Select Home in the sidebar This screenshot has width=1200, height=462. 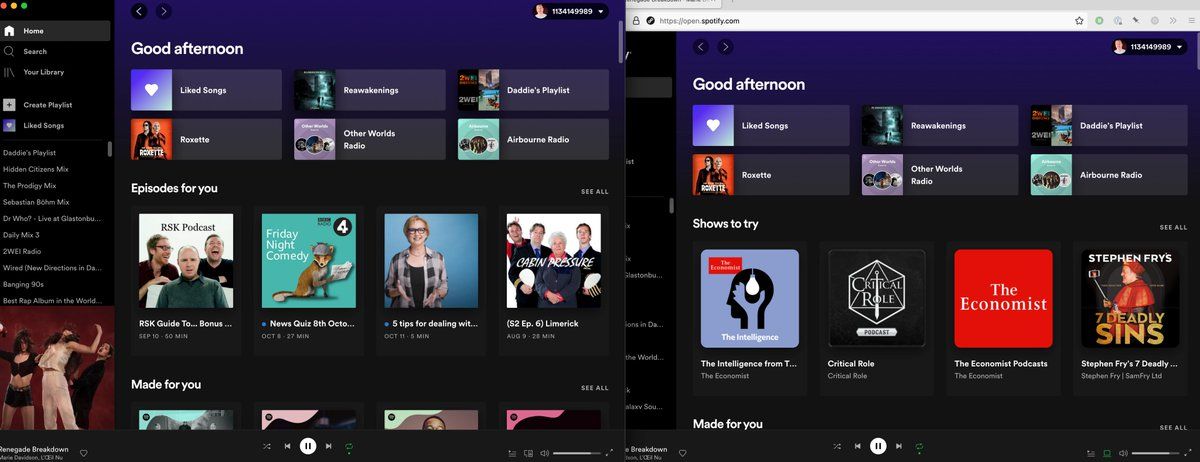pos(34,31)
